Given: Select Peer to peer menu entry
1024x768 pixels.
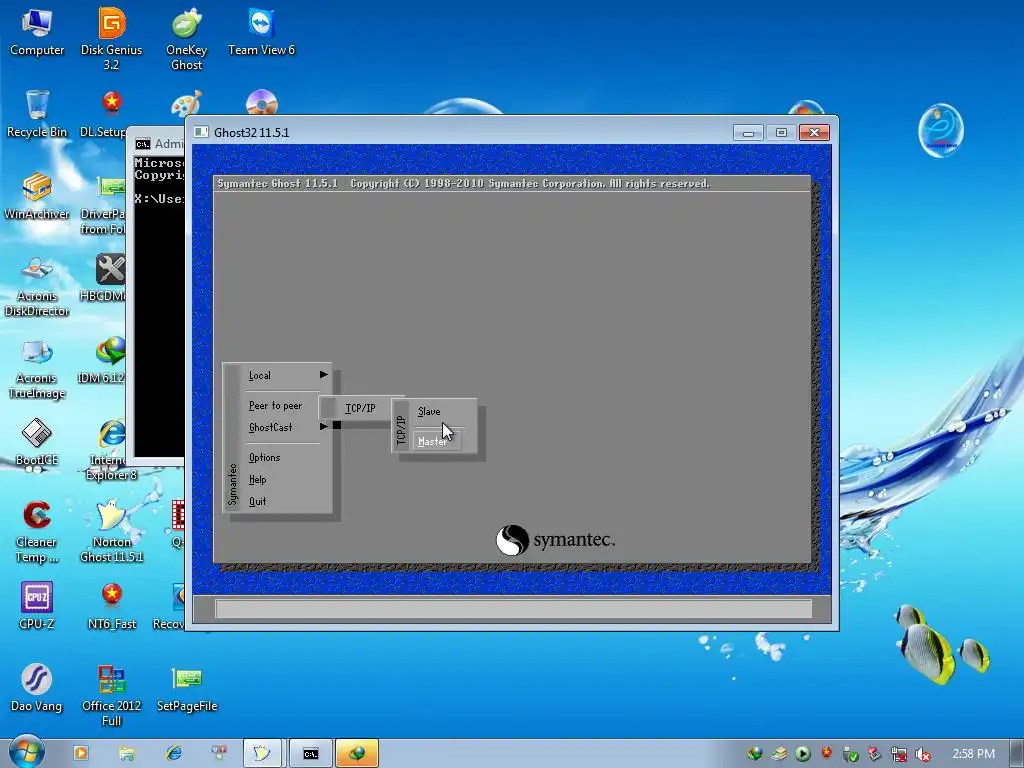Looking at the screenshot, I should coord(275,406).
